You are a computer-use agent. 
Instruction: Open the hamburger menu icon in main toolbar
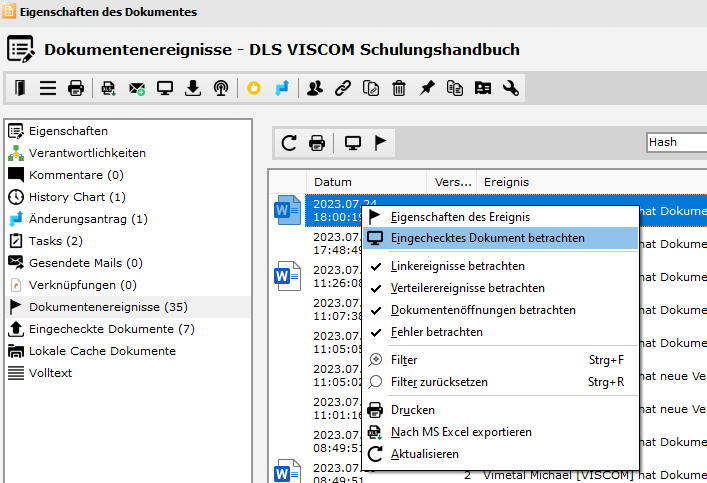pos(48,87)
